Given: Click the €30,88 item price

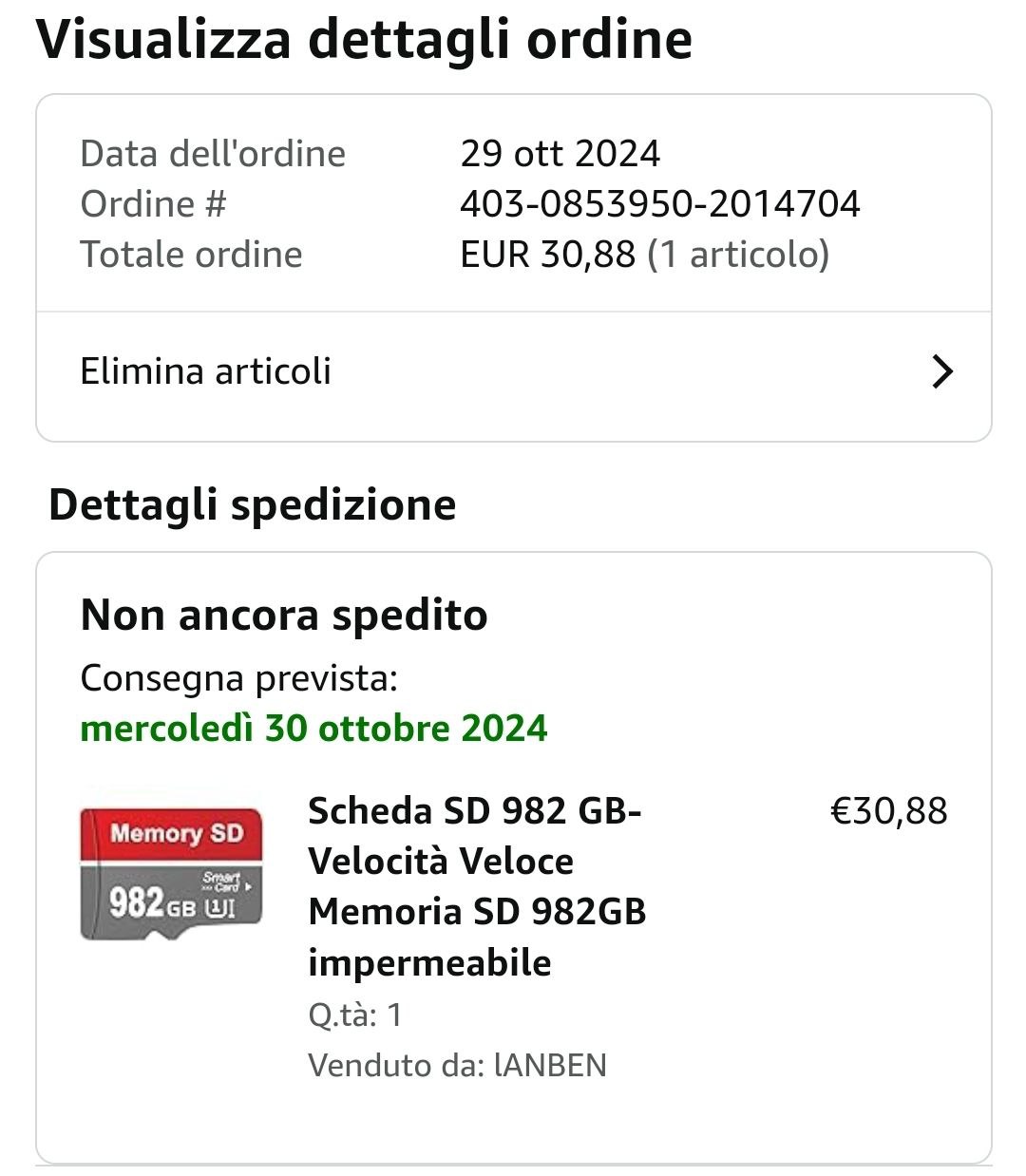Looking at the screenshot, I should pos(888,810).
